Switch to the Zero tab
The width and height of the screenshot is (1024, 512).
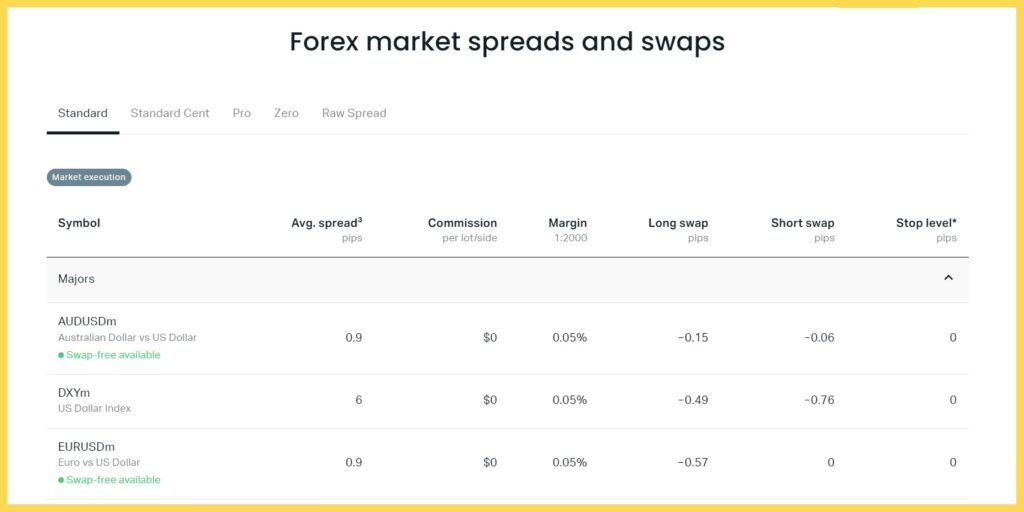[286, 113]
